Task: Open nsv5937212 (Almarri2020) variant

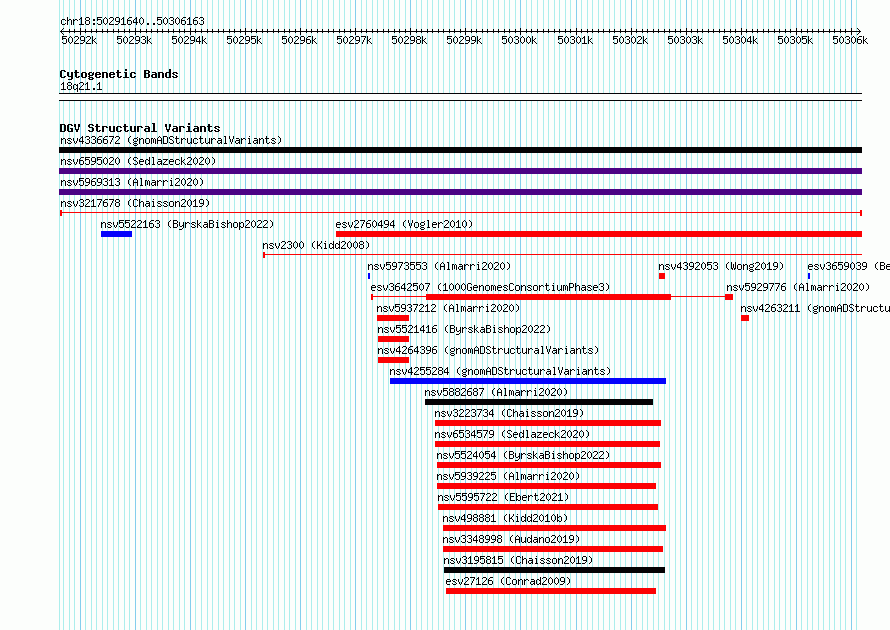Action: [448, 308]
